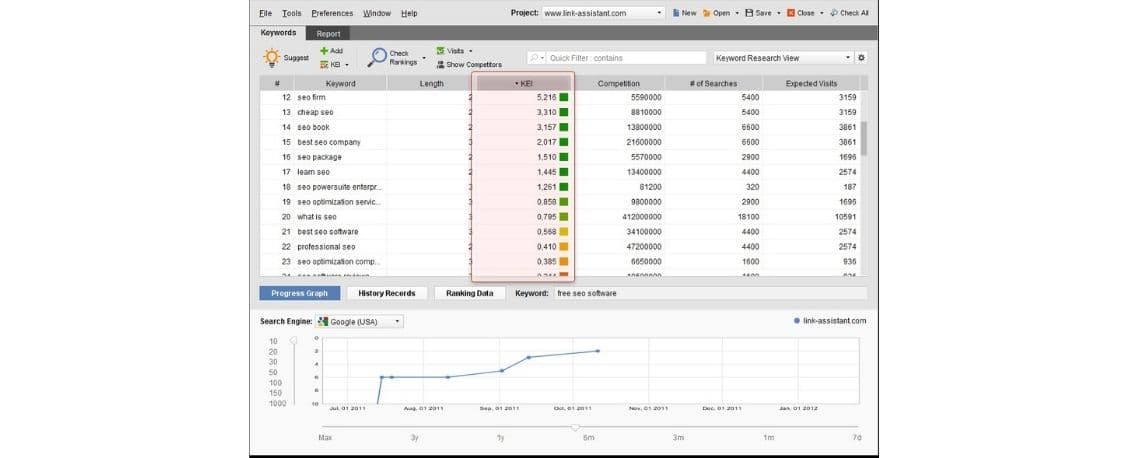Select the row 'learn seo'
The height and width of the screenshot is (458, 1128).
pyautogui.click(x=560, y=172)
